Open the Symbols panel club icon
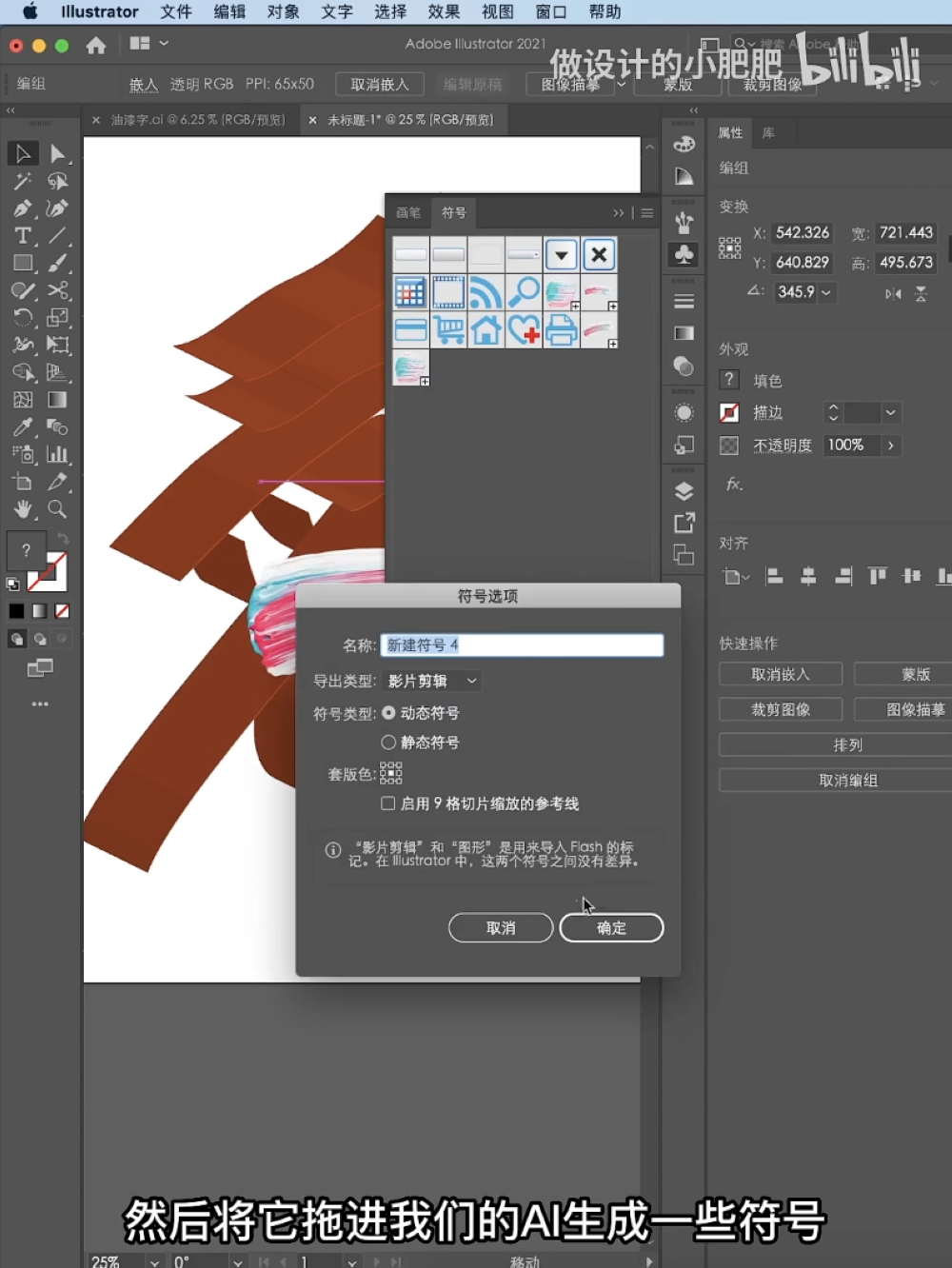This screenshot has height=1268, width=952. click(684, 254)
